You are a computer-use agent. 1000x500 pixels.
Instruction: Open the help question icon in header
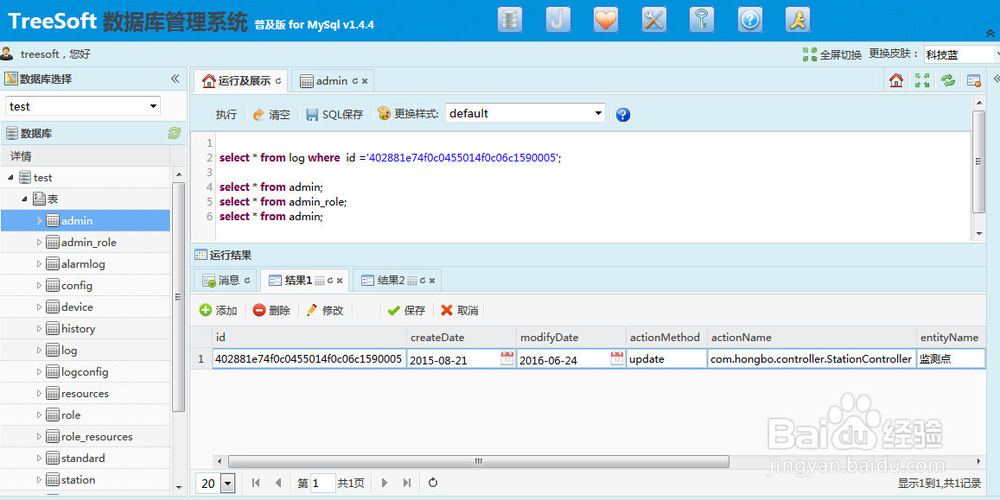[750, 20]
